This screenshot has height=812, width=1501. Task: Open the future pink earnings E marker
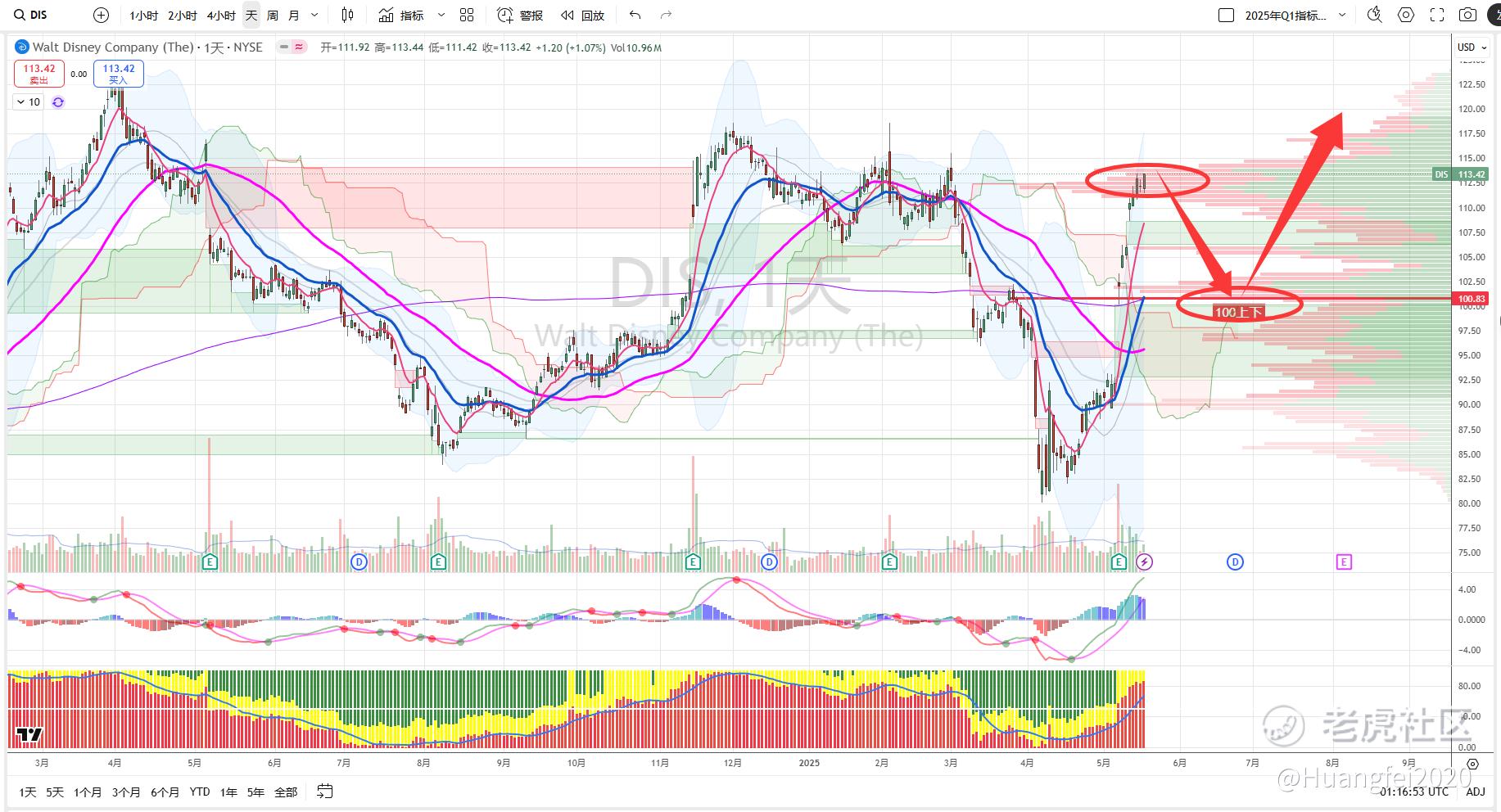pos(1343,562)
